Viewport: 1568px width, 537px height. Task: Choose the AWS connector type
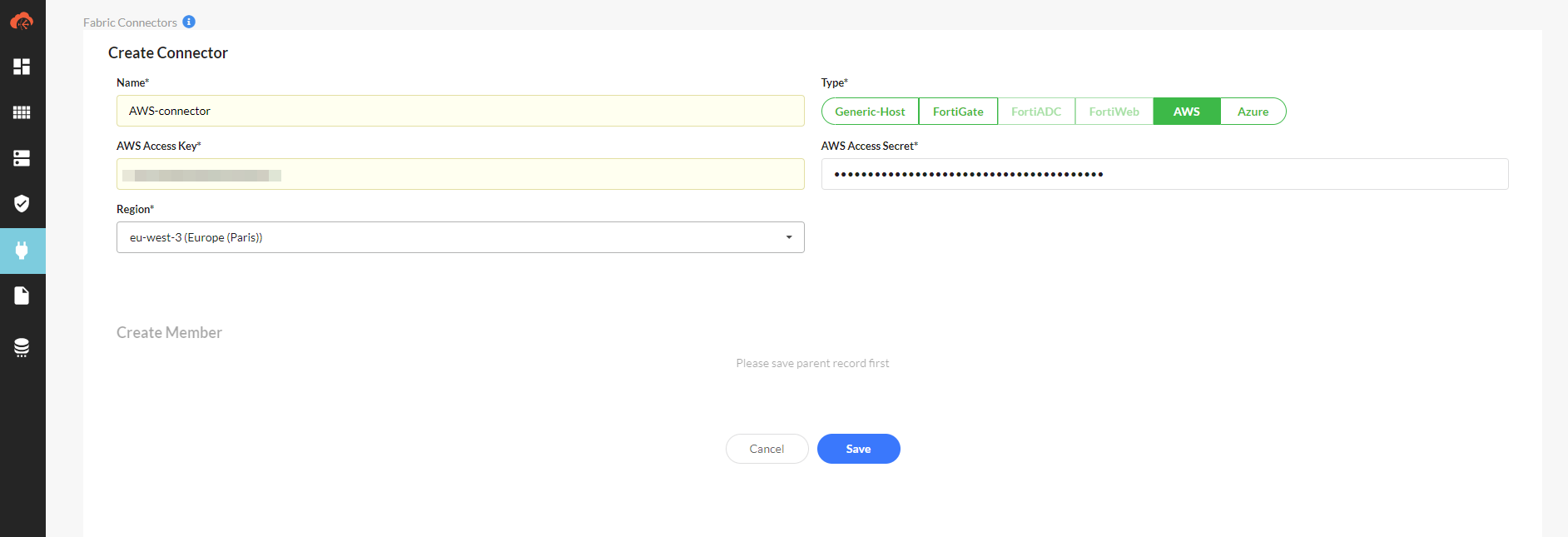1187,112
